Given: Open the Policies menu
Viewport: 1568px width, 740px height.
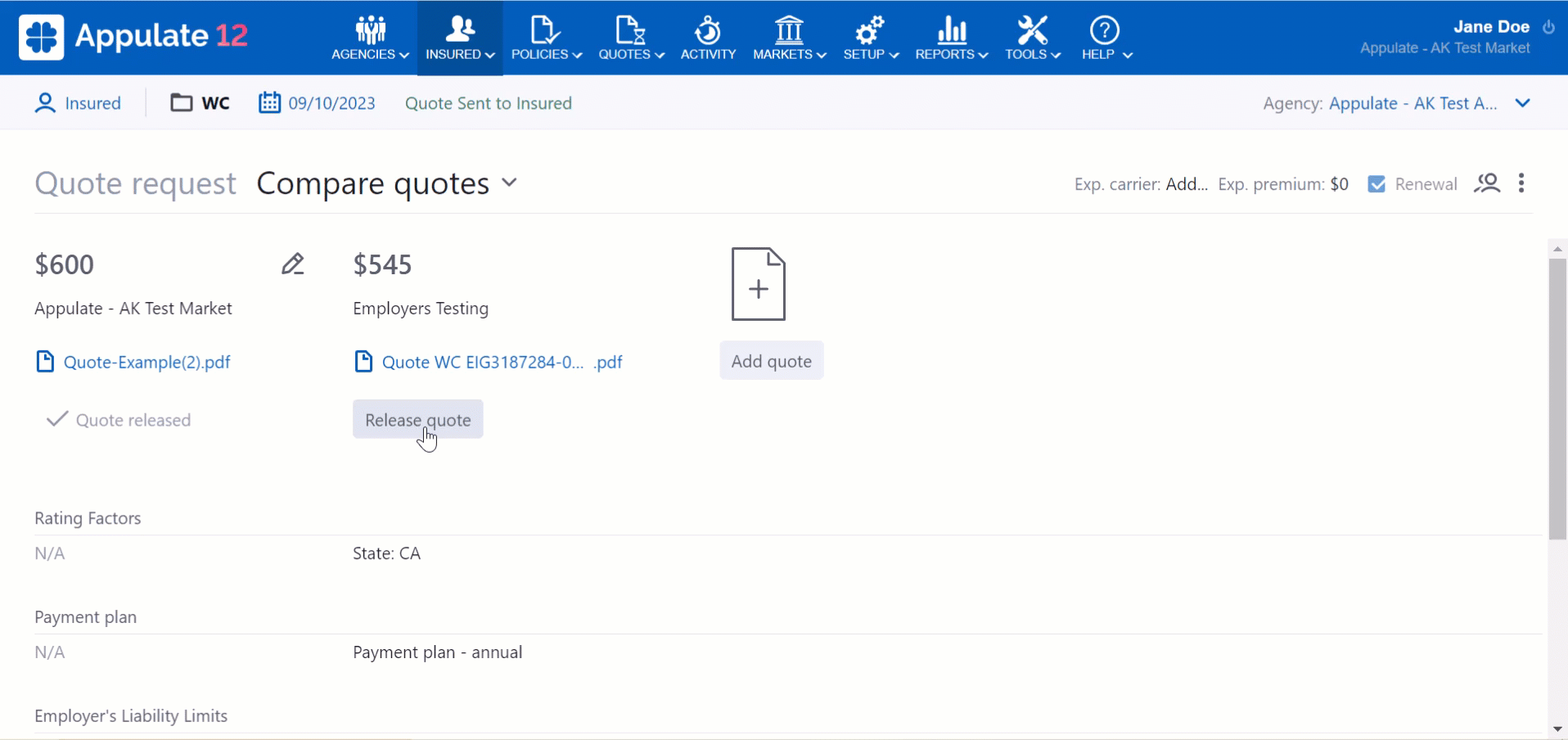Looking at the screenshot, I should click(546, 38).
